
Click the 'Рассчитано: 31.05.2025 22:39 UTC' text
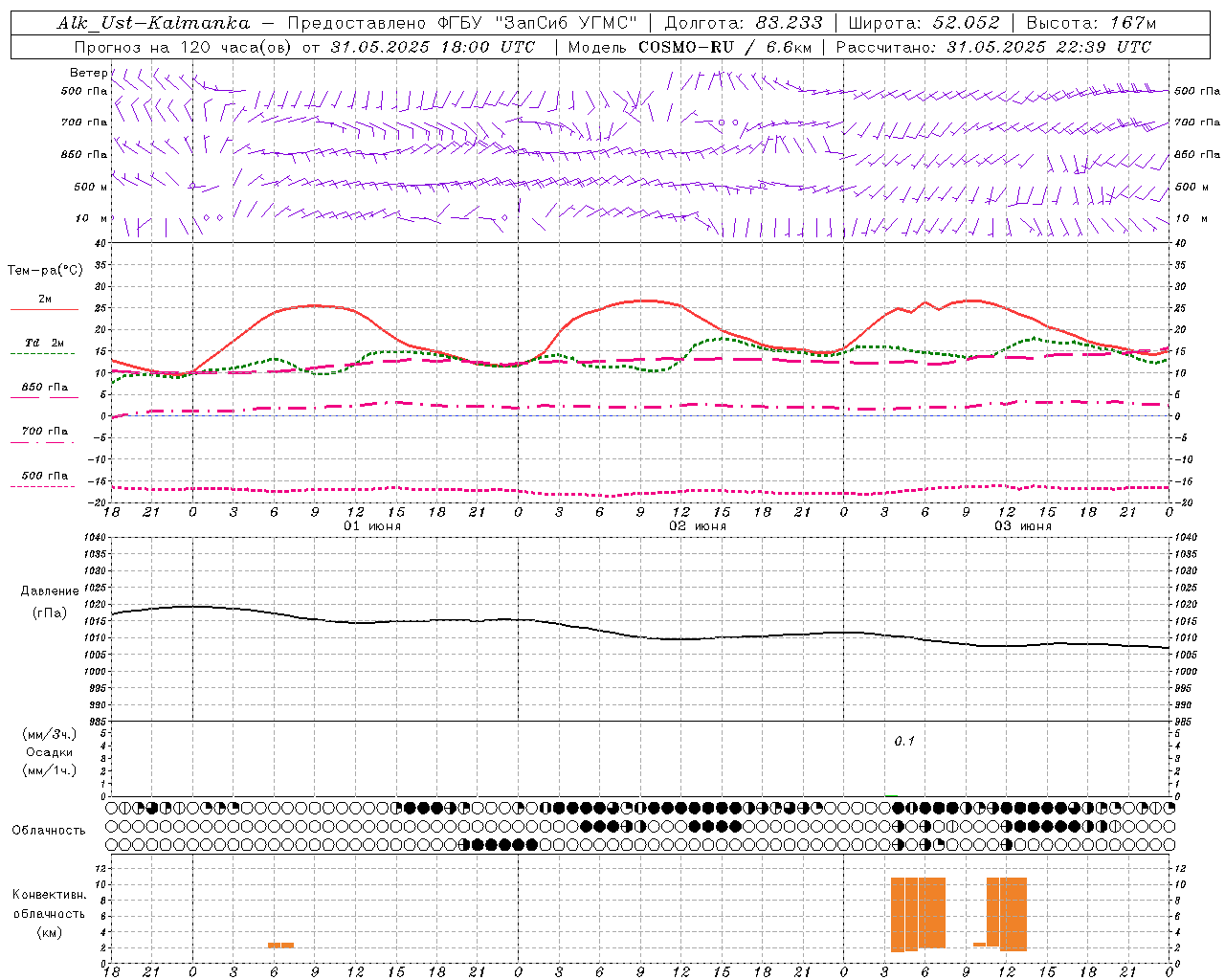993,47
